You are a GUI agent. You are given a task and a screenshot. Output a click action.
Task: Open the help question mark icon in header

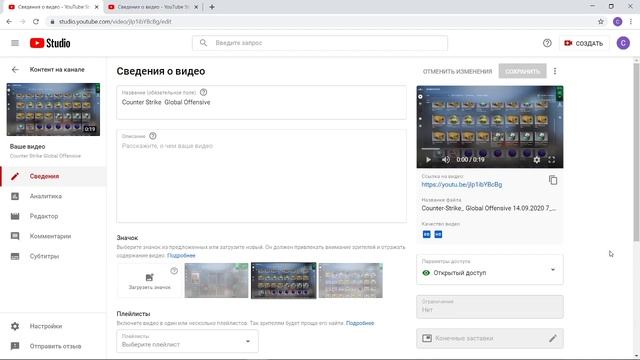(547, 43)
